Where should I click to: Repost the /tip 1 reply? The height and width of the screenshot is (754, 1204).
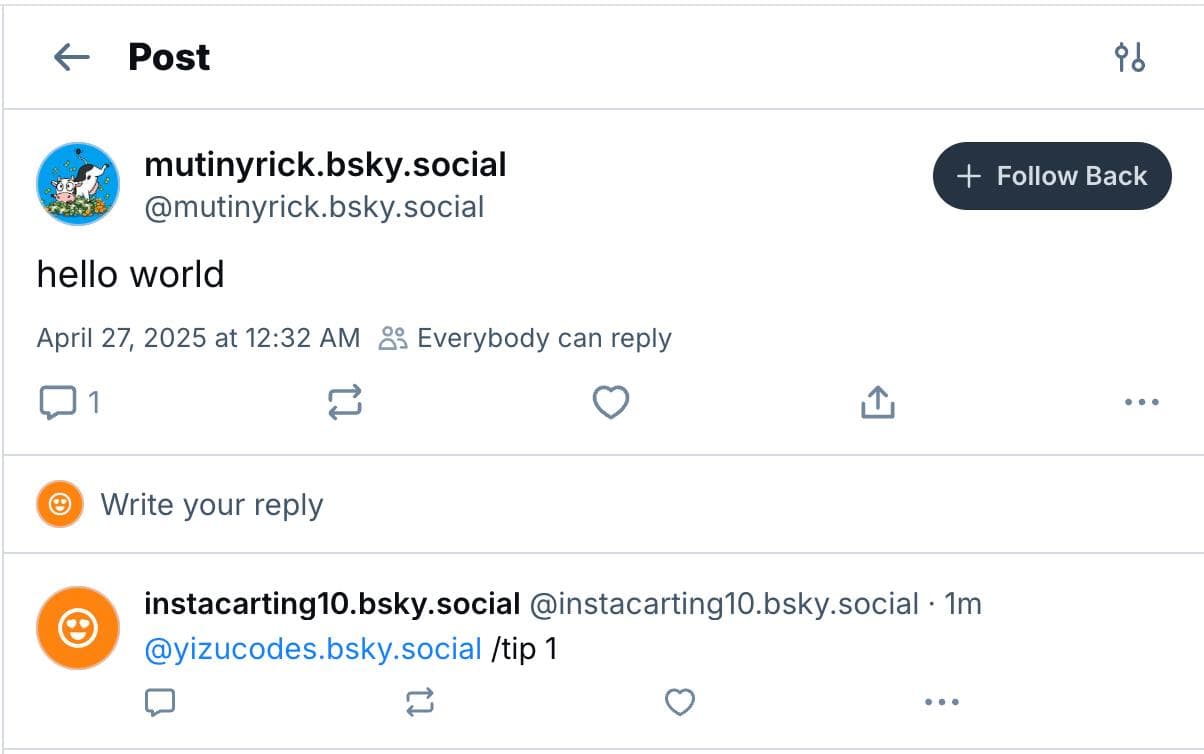(x=421, y=702)
